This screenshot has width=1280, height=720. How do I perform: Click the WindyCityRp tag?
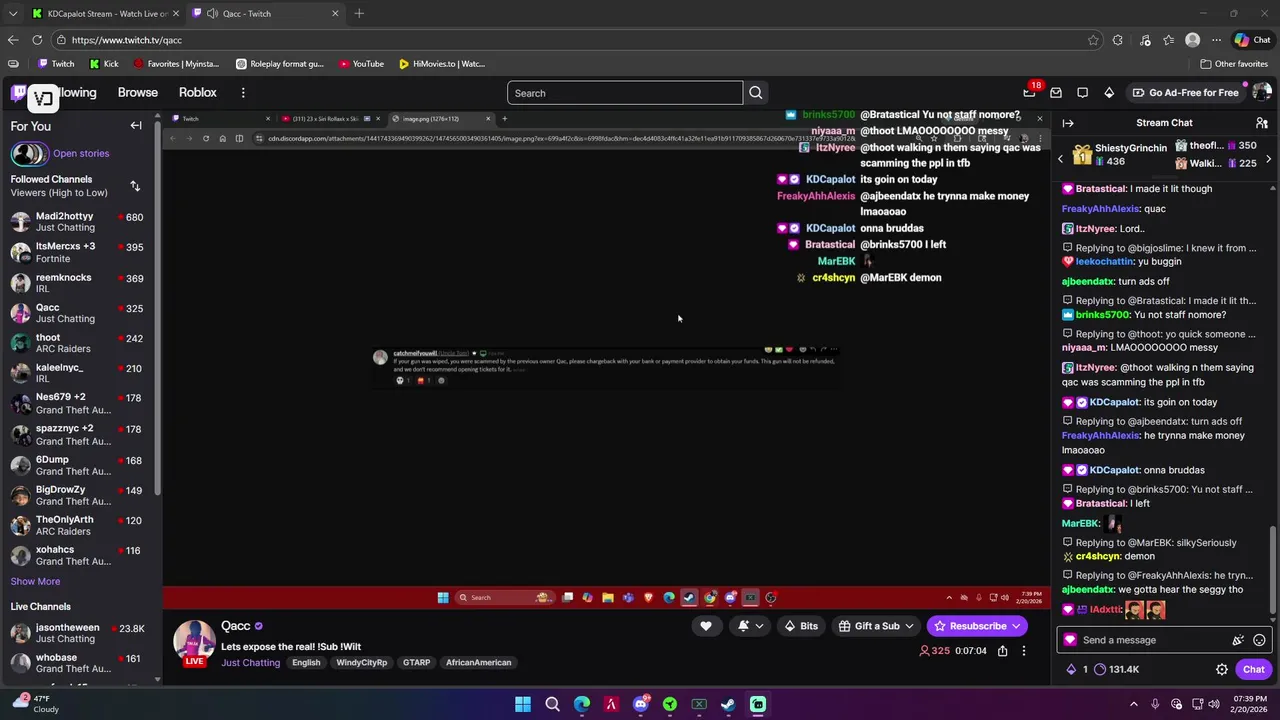pos(361,662)
